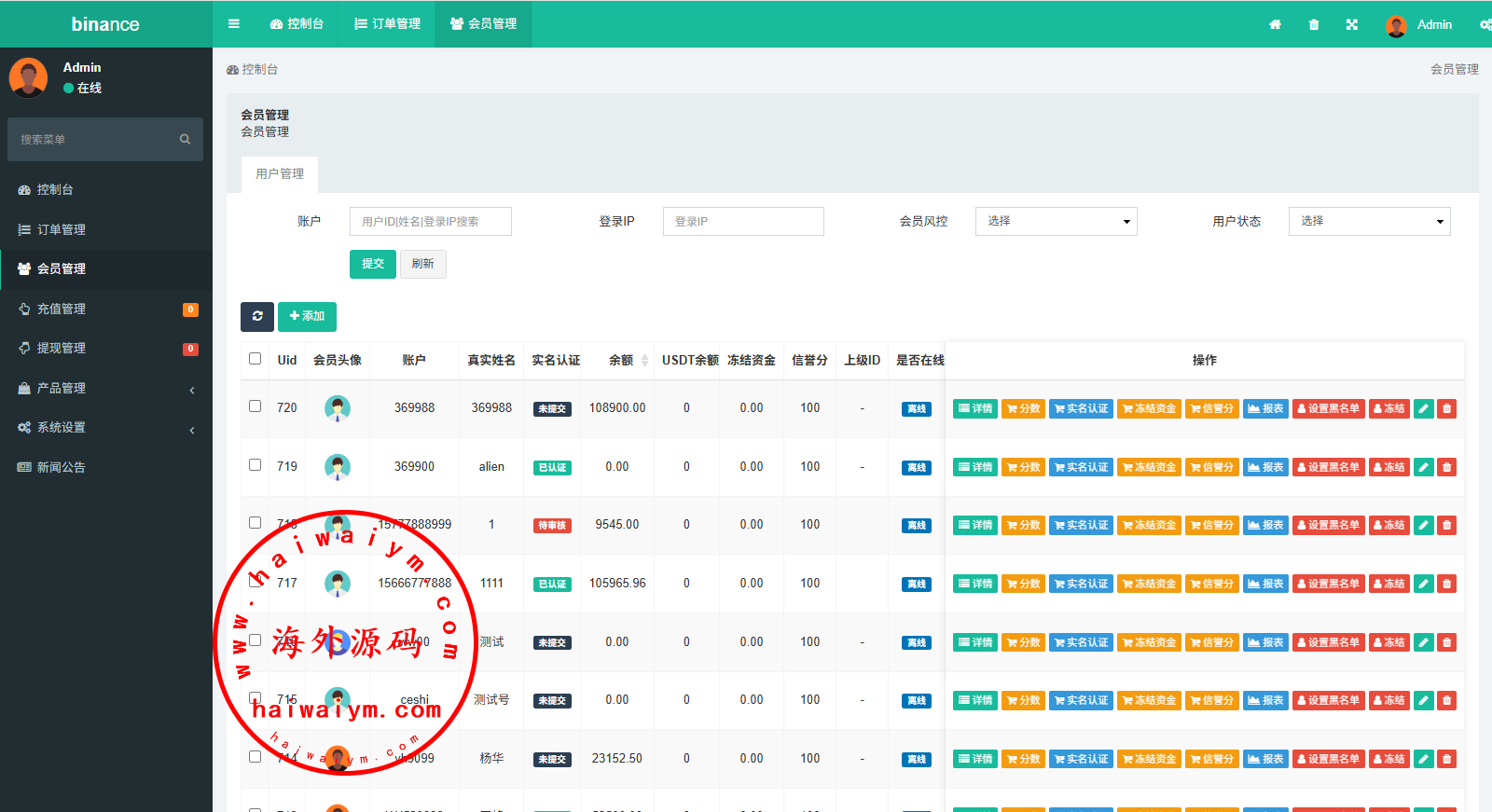Click the hamburger menu toggle icon
This screenshot has height=812, width=1492.
pos(234,24)
